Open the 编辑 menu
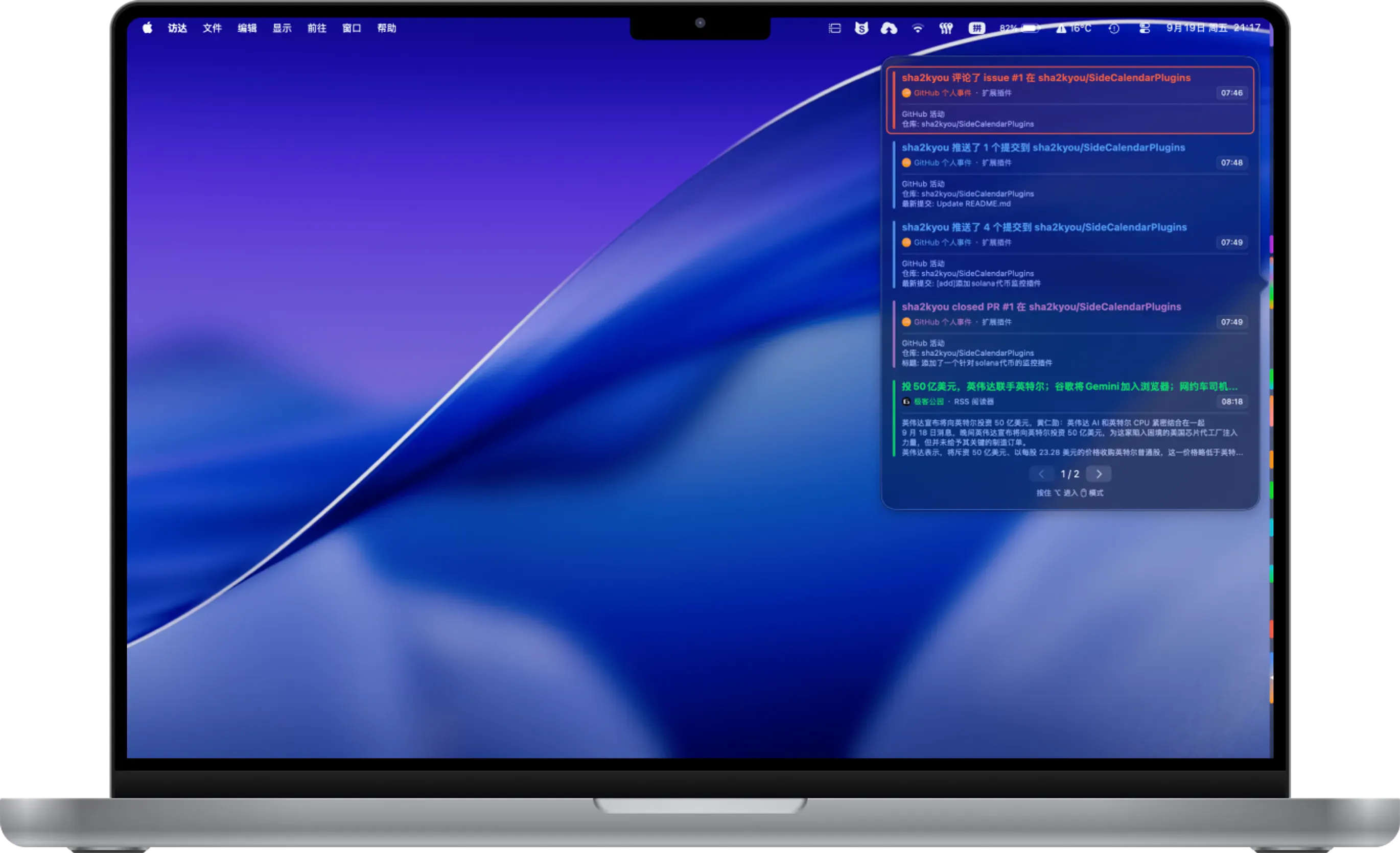The image size is (1400, 853). coord(247,28)
